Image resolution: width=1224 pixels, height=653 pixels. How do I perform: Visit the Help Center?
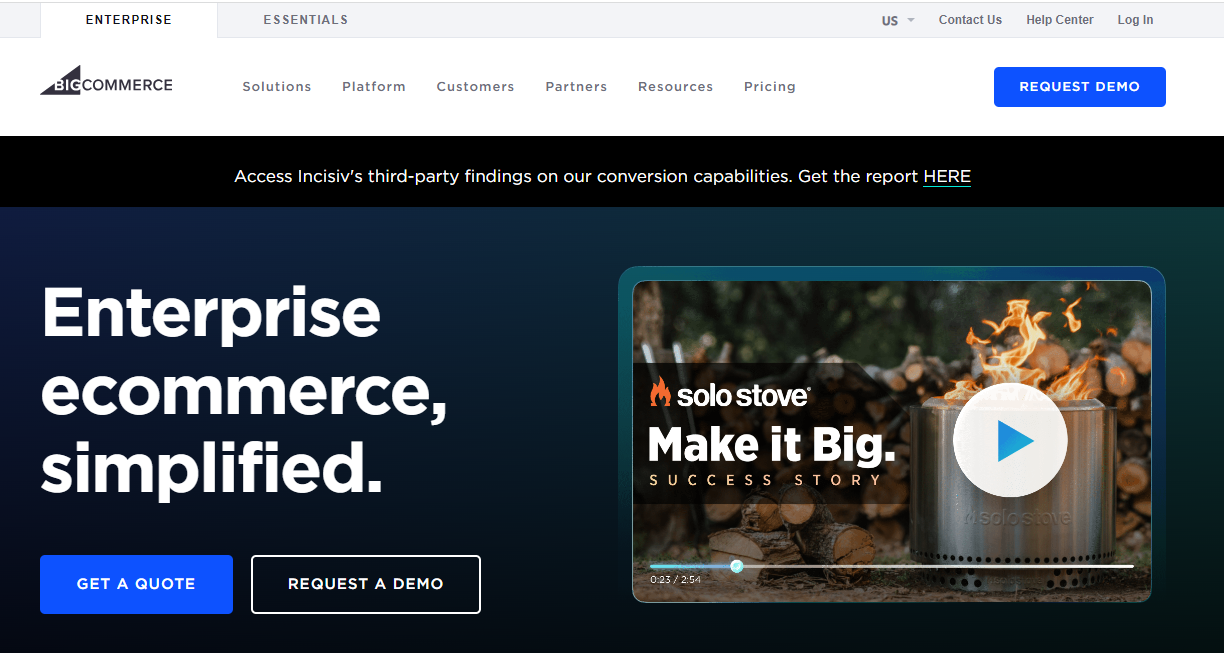(x=1059, y=20)
